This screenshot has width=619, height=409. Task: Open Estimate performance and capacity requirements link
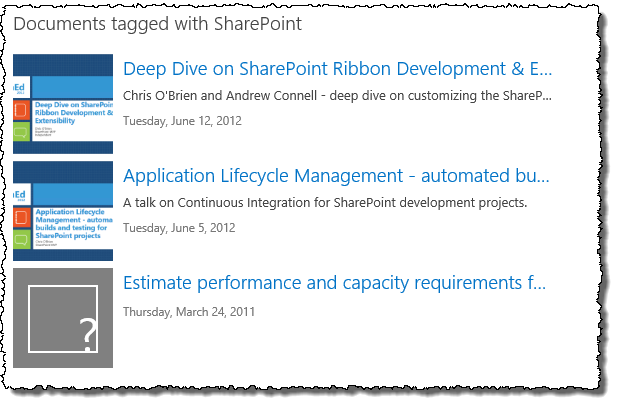(x=335, y=283)
